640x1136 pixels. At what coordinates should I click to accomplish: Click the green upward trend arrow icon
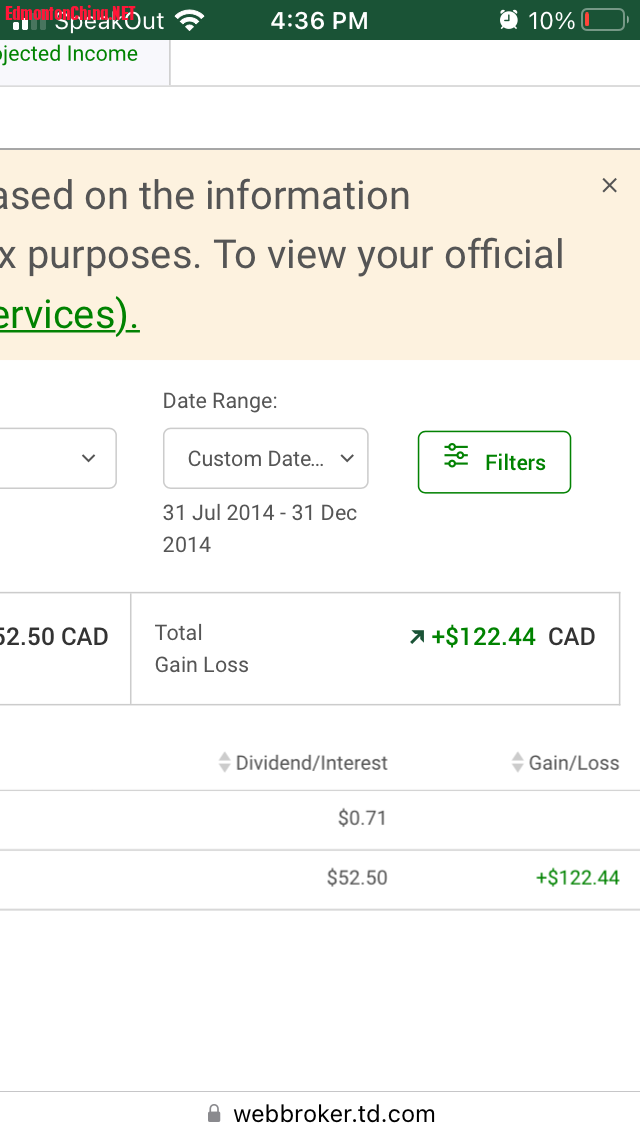(x=417, y=637)
